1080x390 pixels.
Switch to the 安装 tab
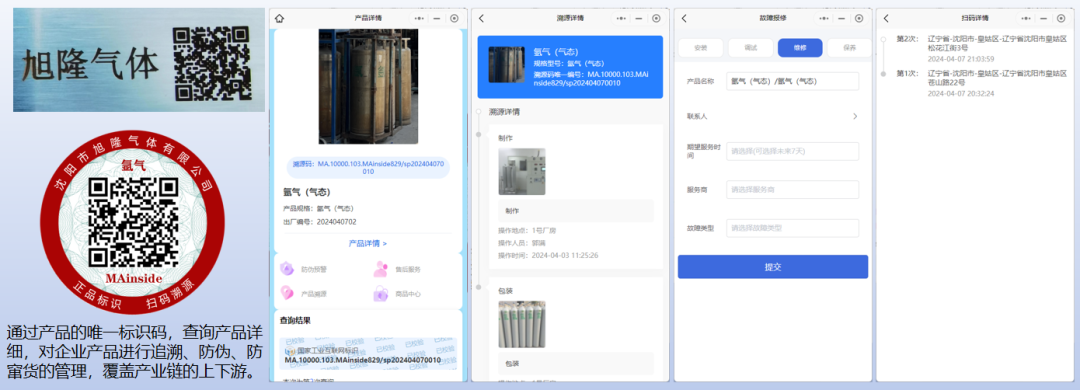click(x=700, y=48)
